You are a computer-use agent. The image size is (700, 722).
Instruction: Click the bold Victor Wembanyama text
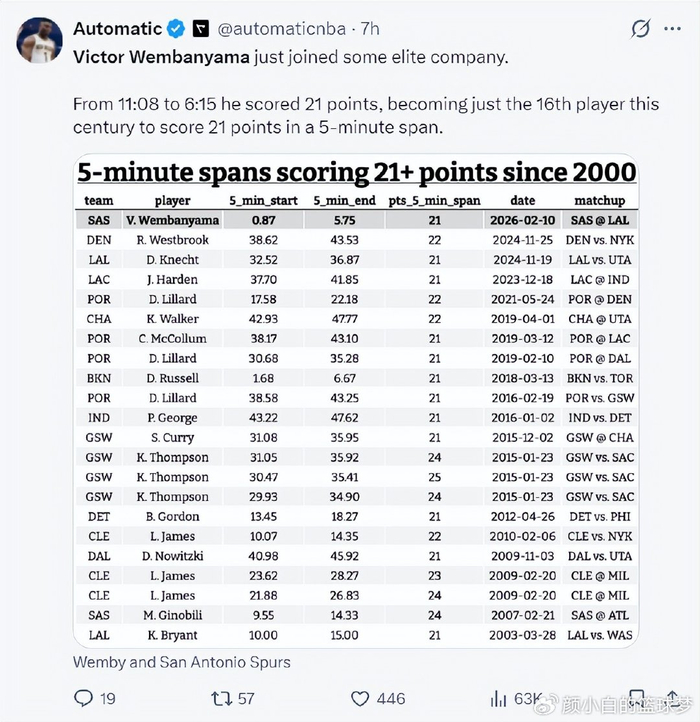(162, 56)
